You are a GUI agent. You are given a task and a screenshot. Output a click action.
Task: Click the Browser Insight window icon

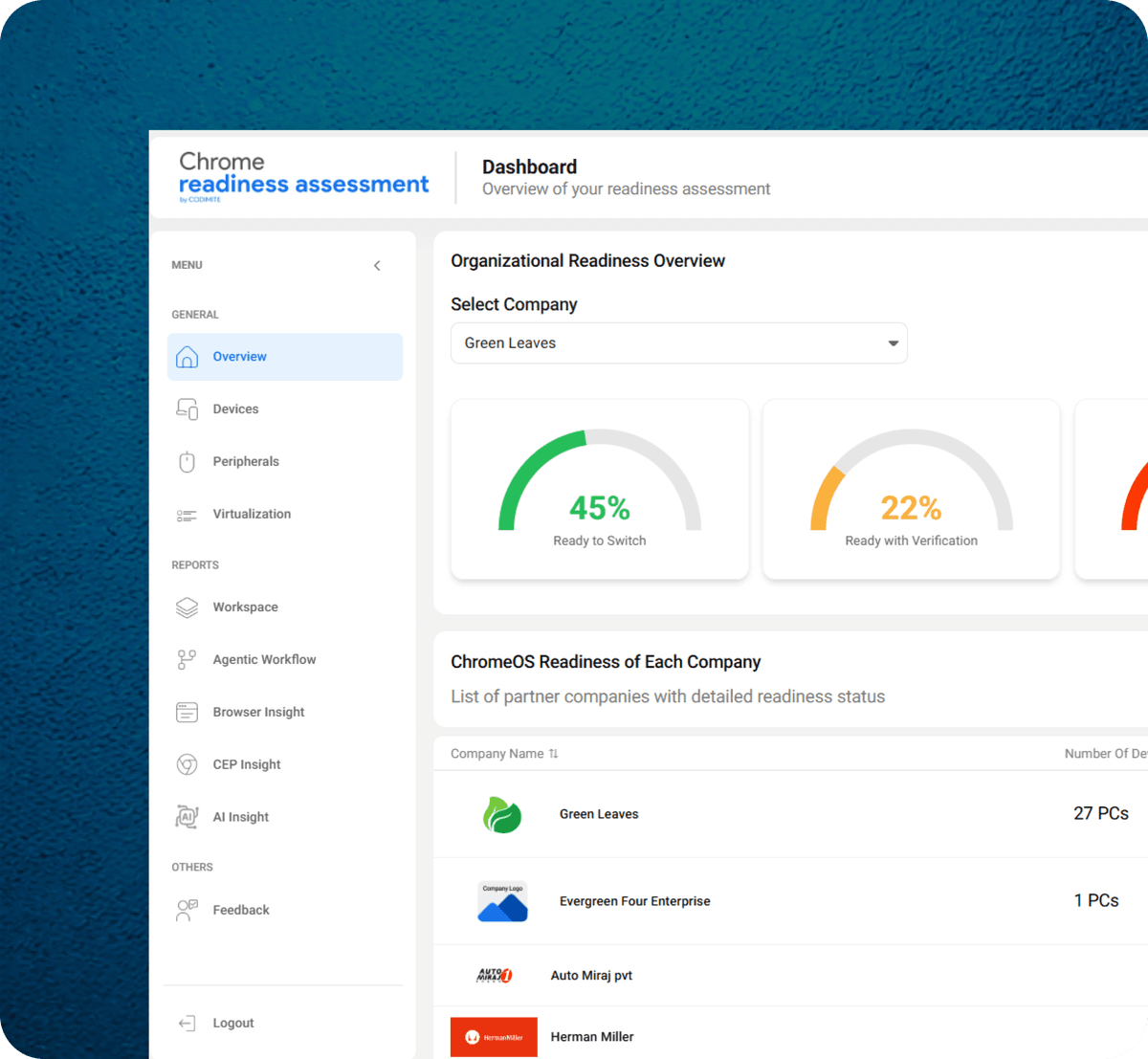pyautogui.click(x=188, y=713)
